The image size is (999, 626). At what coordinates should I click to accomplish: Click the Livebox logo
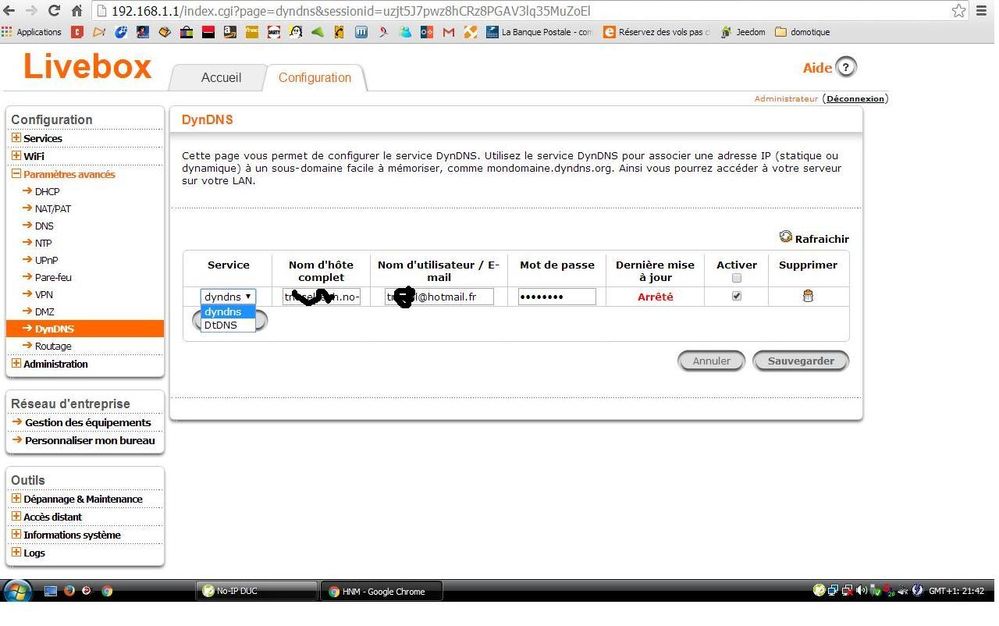[x=87, y=66]
